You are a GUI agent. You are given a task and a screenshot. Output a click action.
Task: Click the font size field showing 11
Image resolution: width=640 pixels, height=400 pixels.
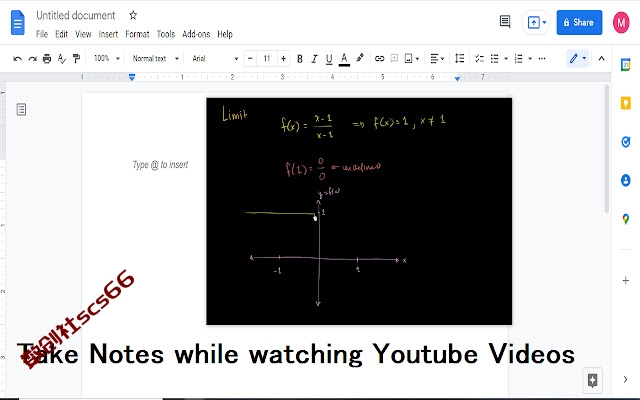[x=267, y=59]
